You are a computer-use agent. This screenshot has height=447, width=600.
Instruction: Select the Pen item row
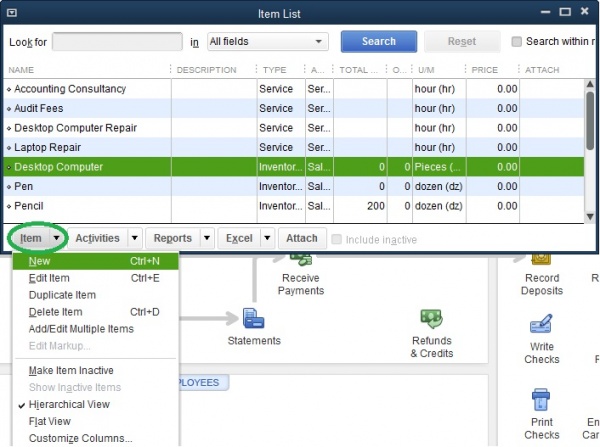pos(293,186)
